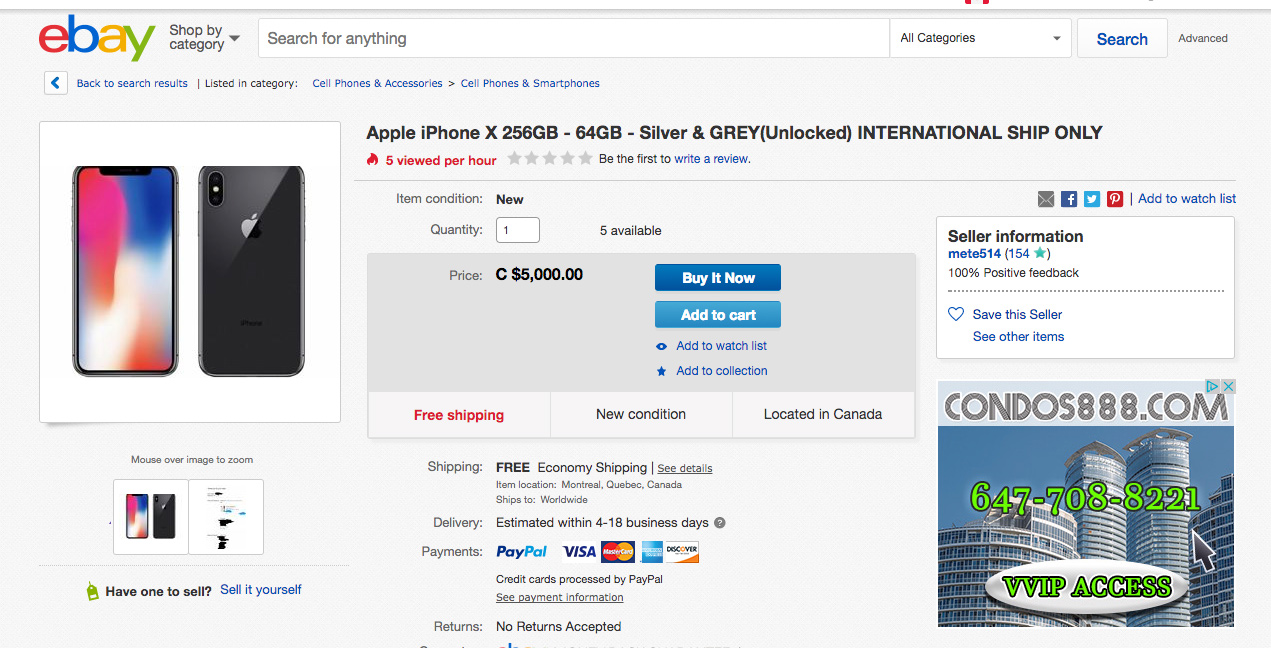Viewport: 1271px width, 648px height.
Task: Click the main iPhone X product image
Action: pyautogui.click(x=190, y=272)
